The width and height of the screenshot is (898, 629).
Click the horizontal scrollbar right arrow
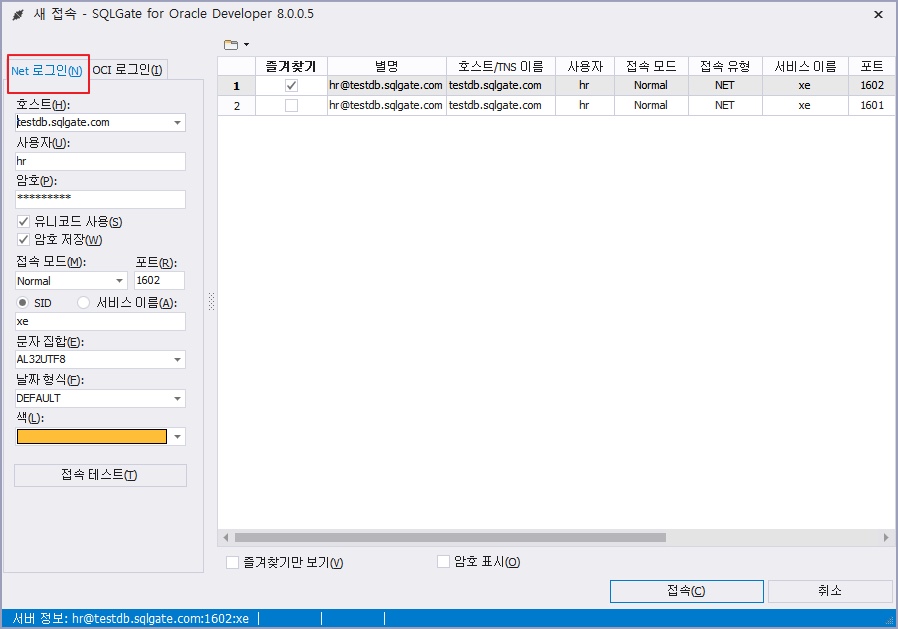point(886,537)
